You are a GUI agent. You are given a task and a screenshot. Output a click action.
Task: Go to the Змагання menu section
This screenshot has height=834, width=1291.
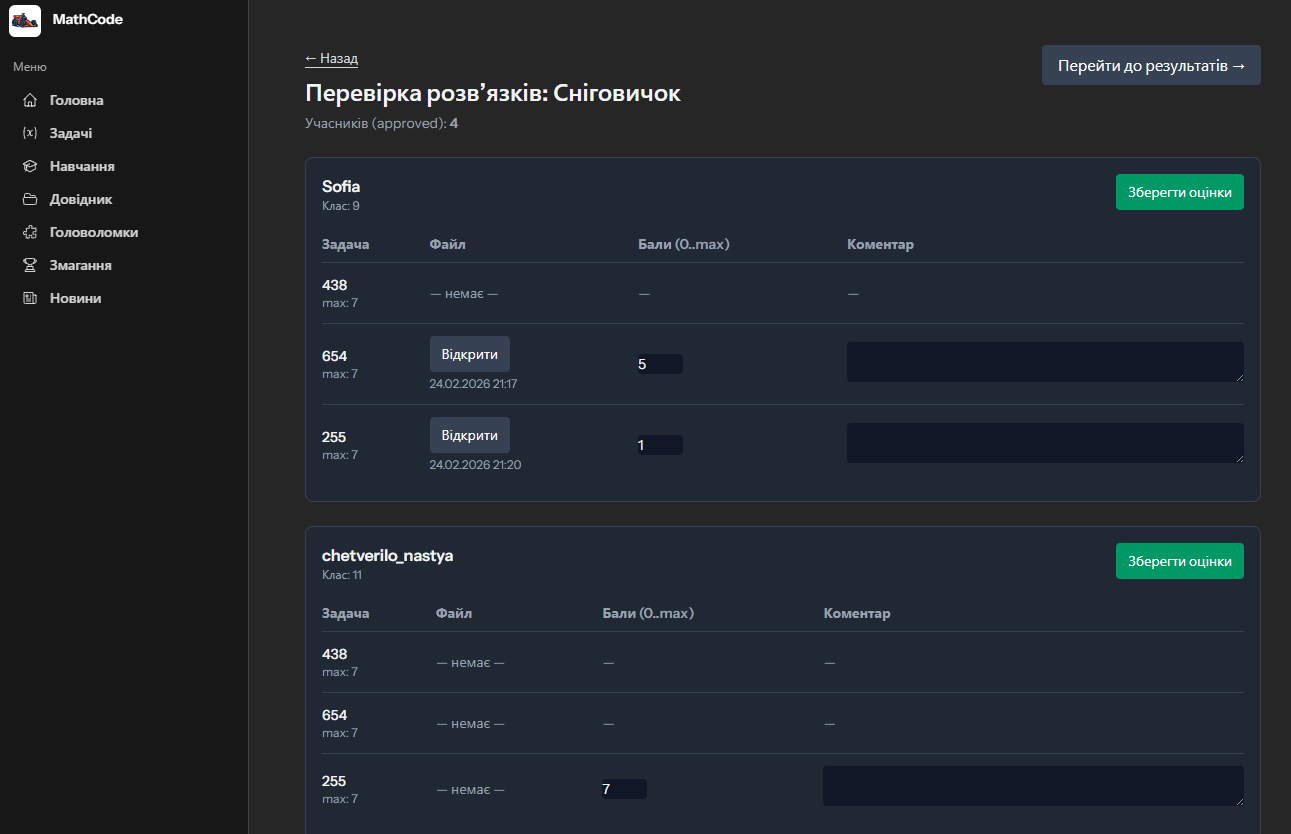pyautogui.click(x=80, y=265)
